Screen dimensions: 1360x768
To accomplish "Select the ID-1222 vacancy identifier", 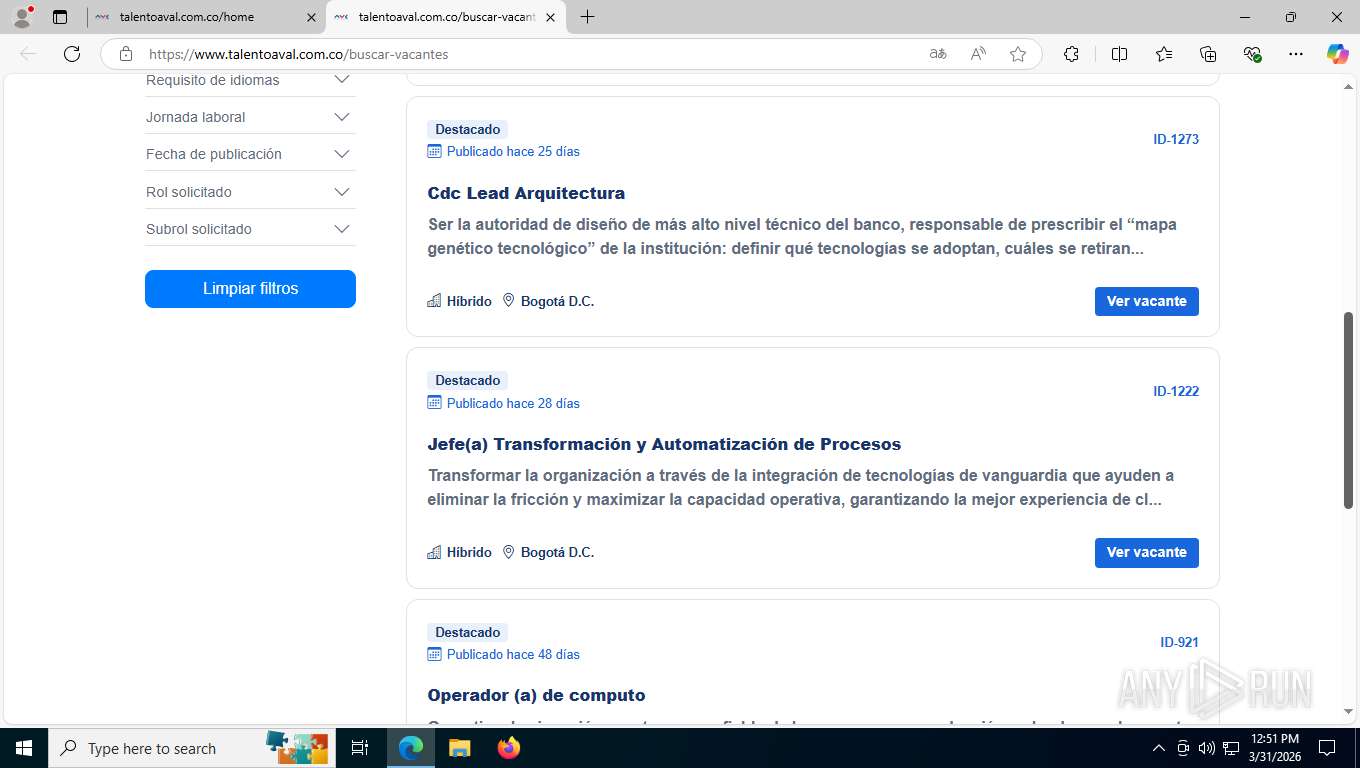I will pos(1176,391).
